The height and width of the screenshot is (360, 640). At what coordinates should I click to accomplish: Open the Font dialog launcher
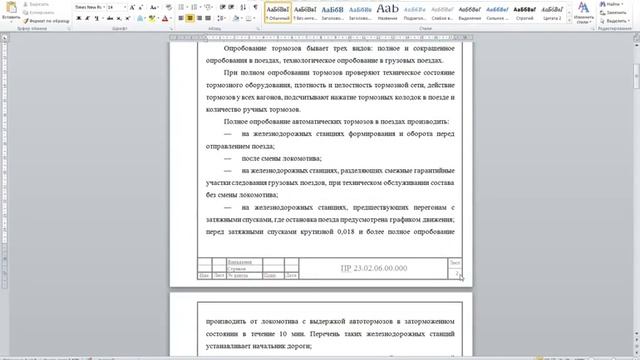click(x=171, y=29)
